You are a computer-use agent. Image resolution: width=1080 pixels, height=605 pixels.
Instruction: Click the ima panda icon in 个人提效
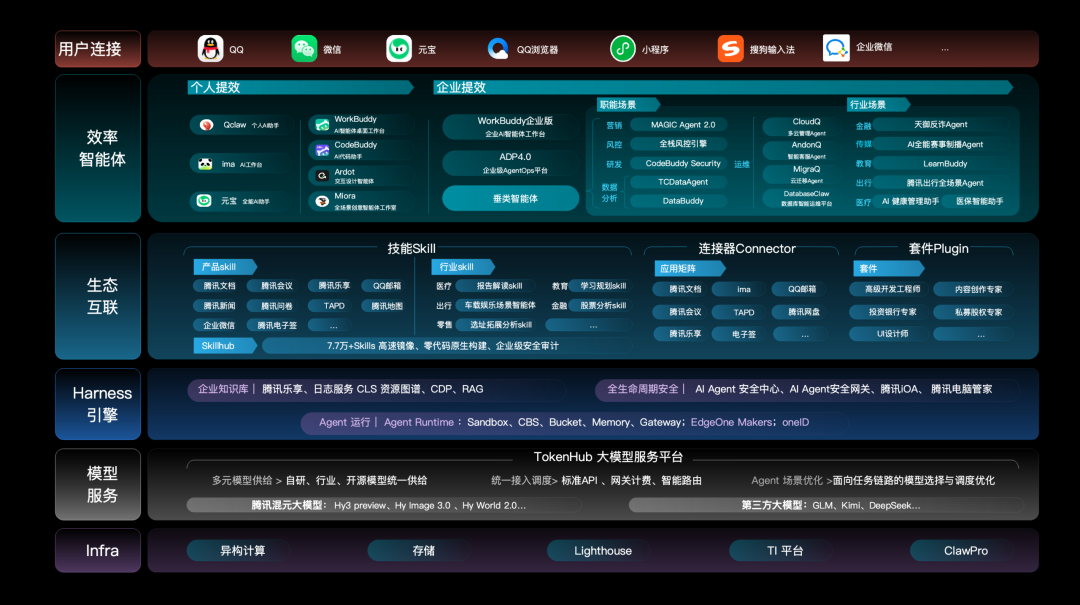[205, 164]
